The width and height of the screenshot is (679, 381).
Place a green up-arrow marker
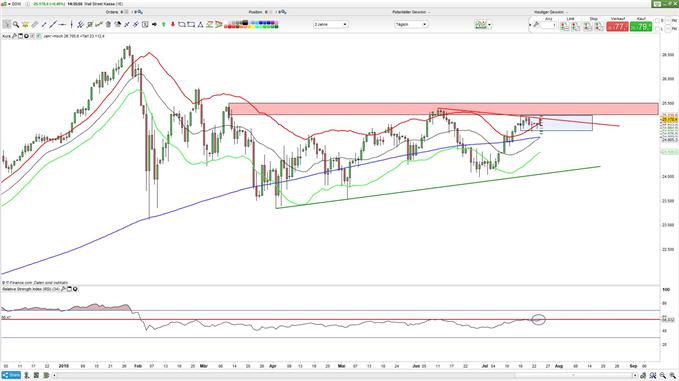coord(164,25)
